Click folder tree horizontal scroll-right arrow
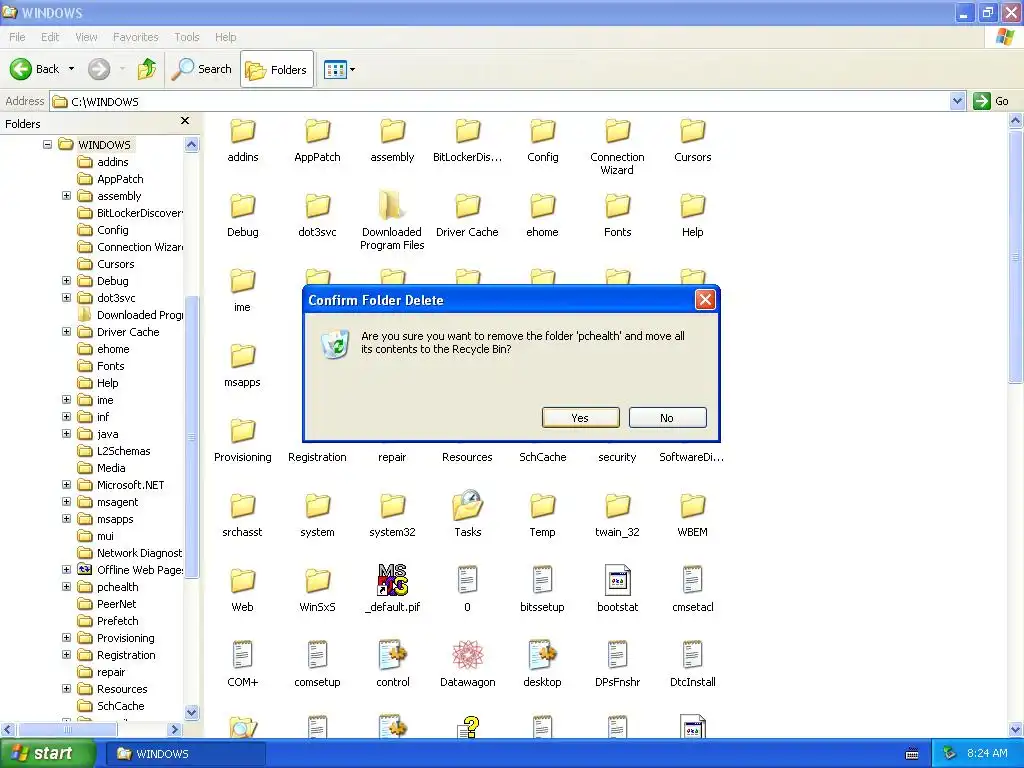 coord(174,729)
